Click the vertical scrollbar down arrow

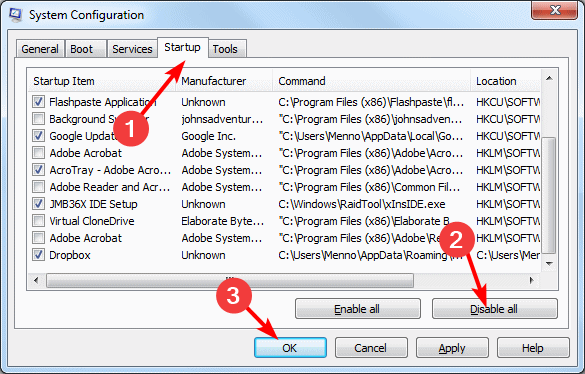(549, 264)
